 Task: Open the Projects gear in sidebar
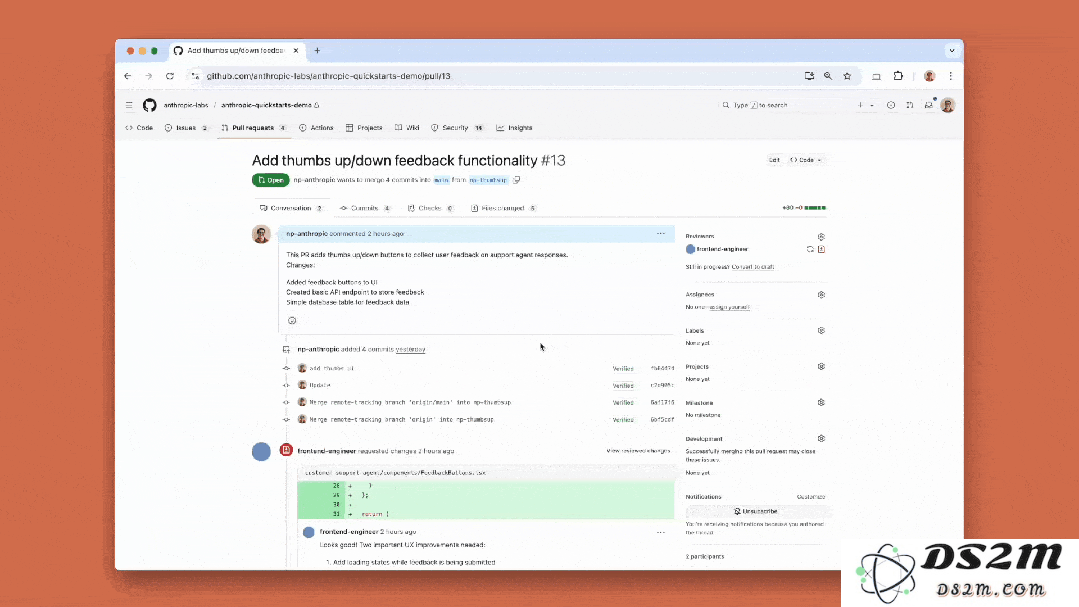[821, 367]
